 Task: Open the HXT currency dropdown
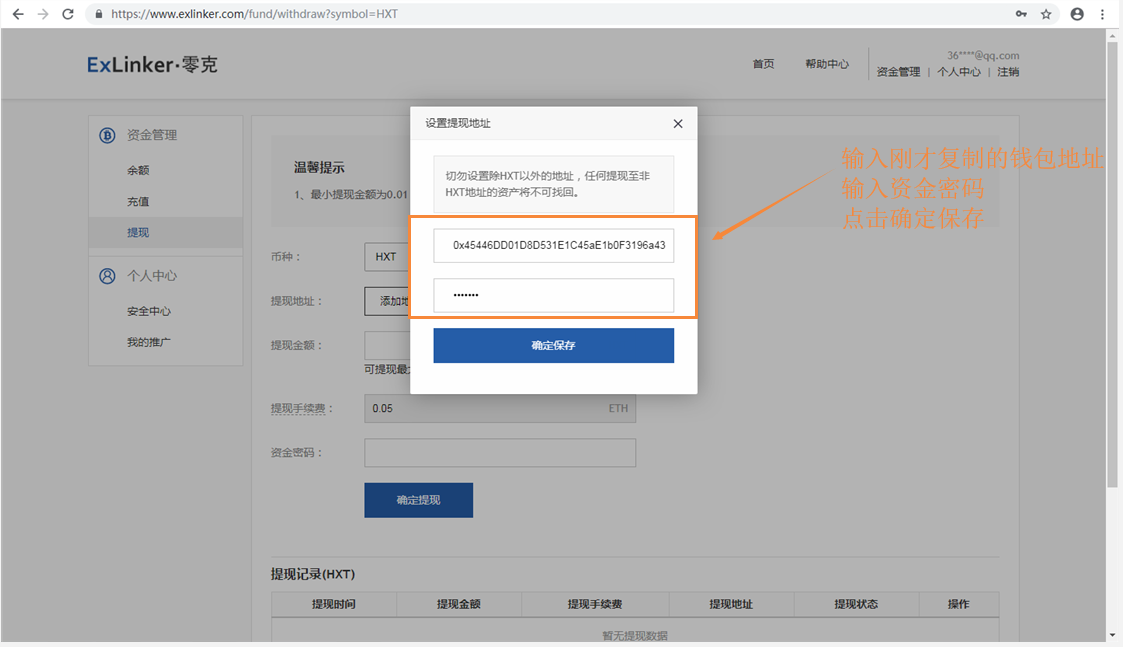pos(387,257)
